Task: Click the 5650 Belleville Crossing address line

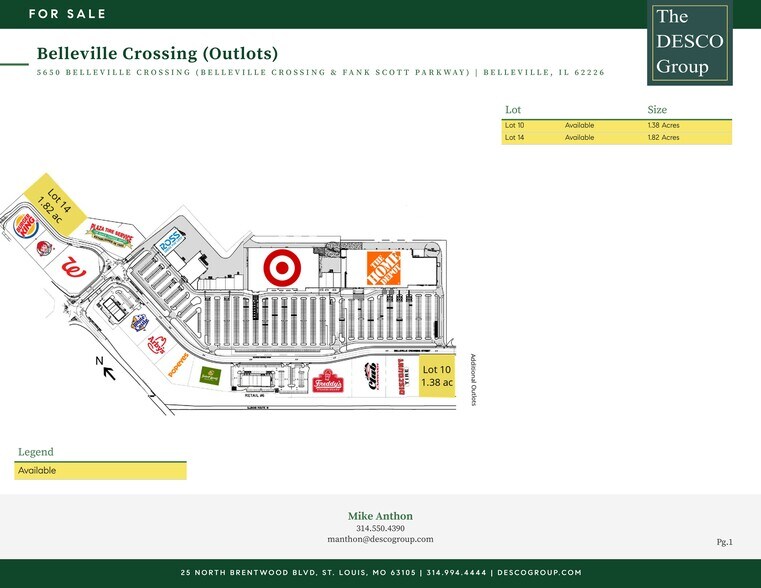Action: pyautogui.click(x=321, y=72)
